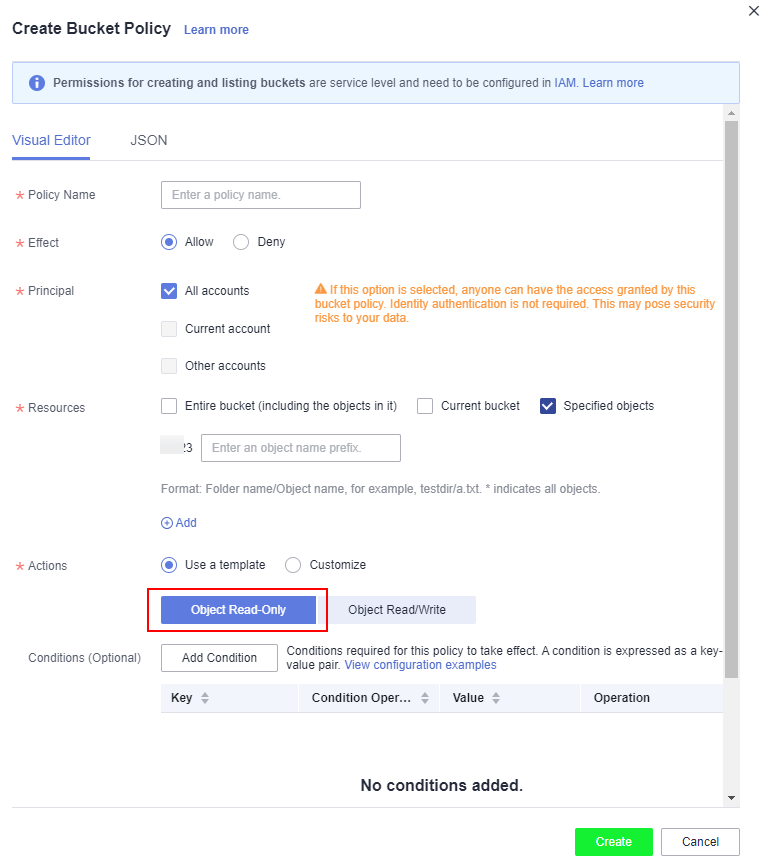Click the blue info icon in the banner

[x=36, y=83]
